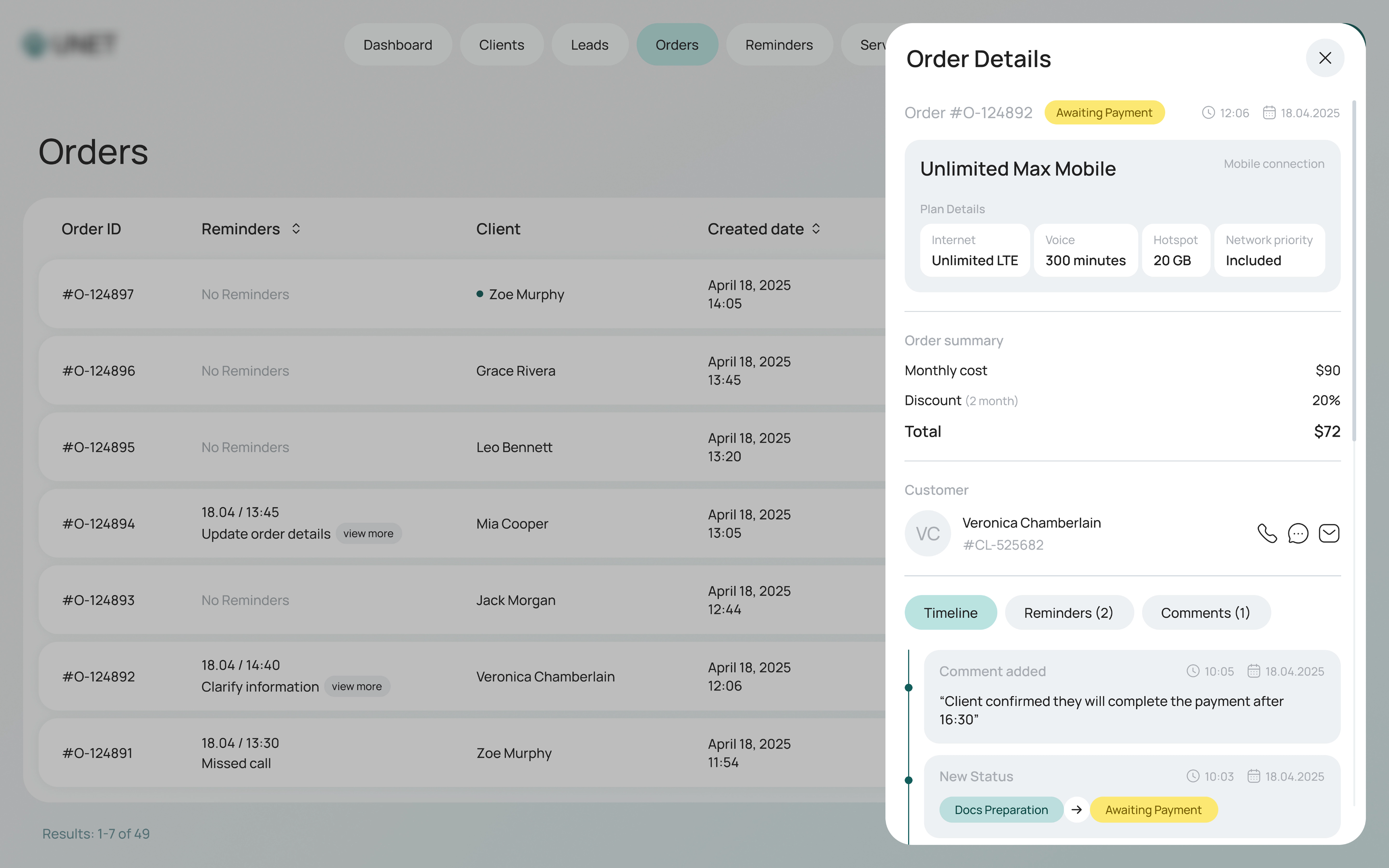Click the VC customer avatar
This screenshot has width=1389, height=868.
tap(927, 533)
